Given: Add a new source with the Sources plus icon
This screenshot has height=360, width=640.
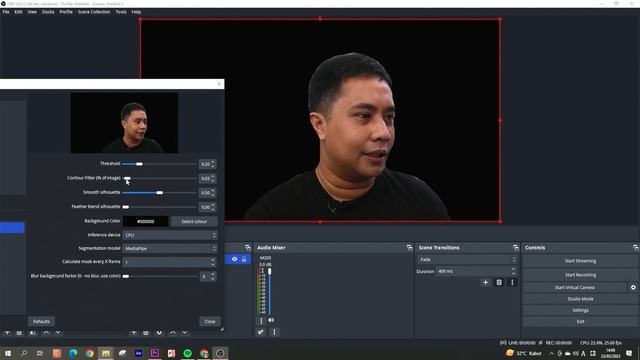Looking at the screenshot, I should point(133,333).
